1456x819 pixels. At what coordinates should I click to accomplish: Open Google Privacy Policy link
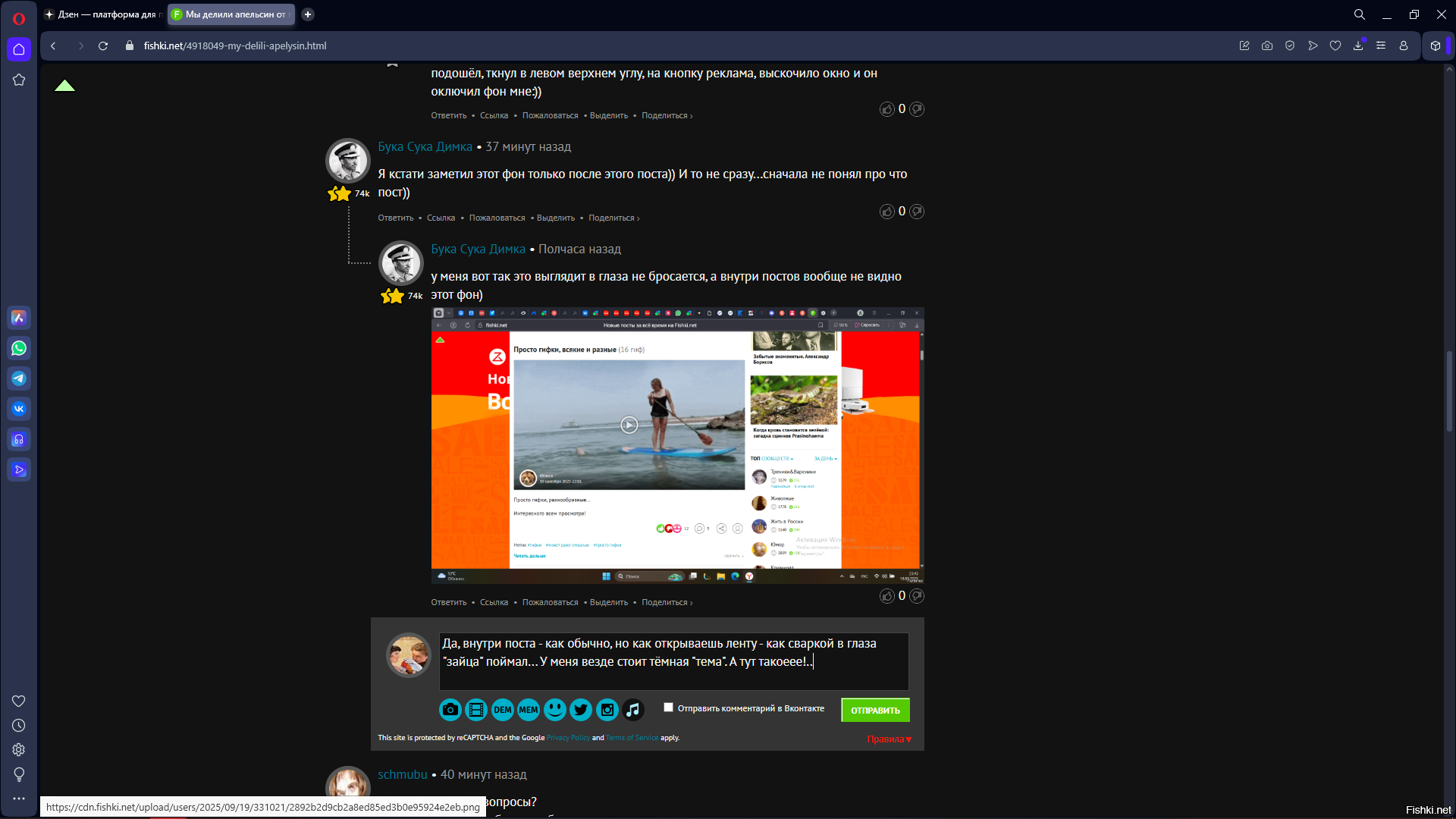(568, 738)
